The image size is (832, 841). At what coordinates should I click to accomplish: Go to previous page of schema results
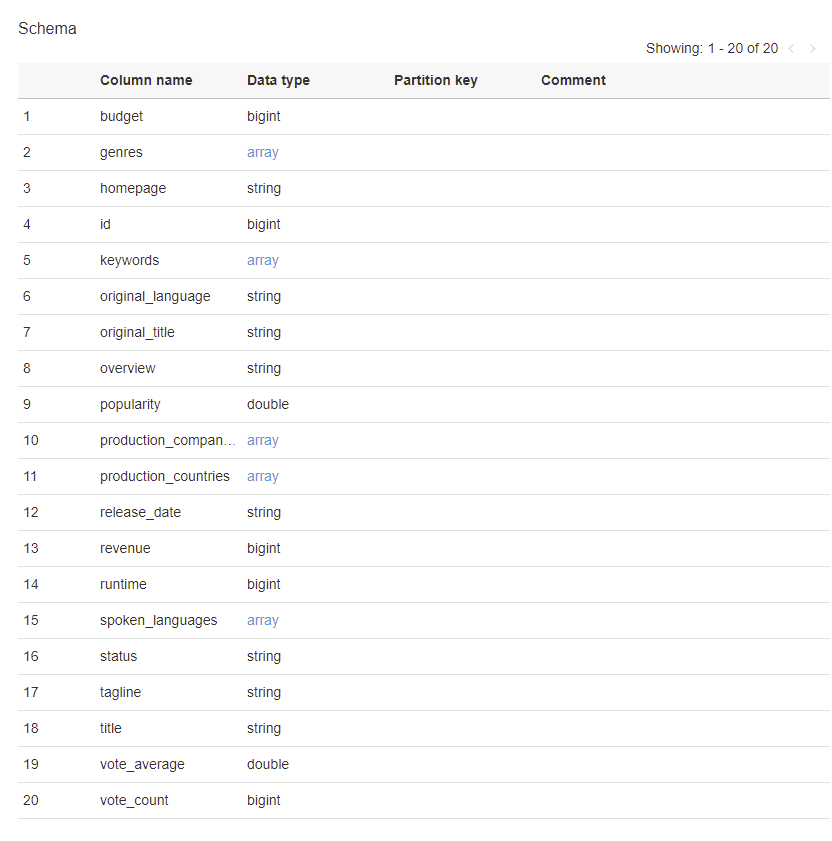(x=791, y=48)
